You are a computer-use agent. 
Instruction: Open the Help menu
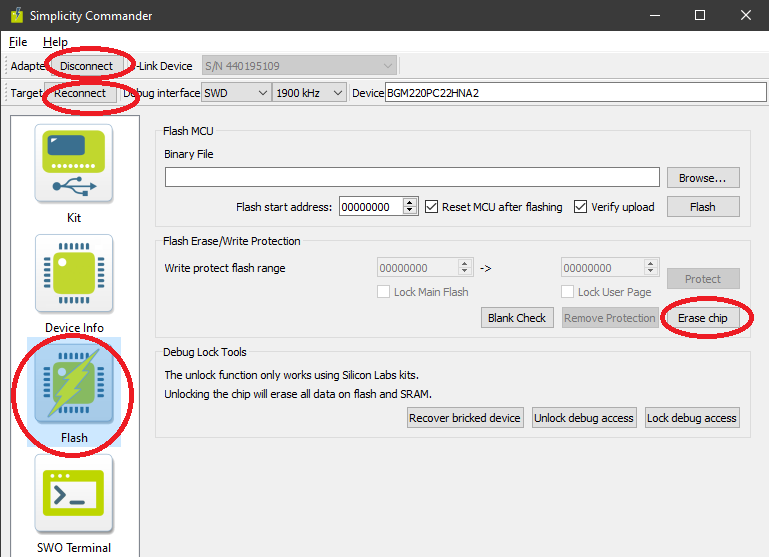click(55, 42)
